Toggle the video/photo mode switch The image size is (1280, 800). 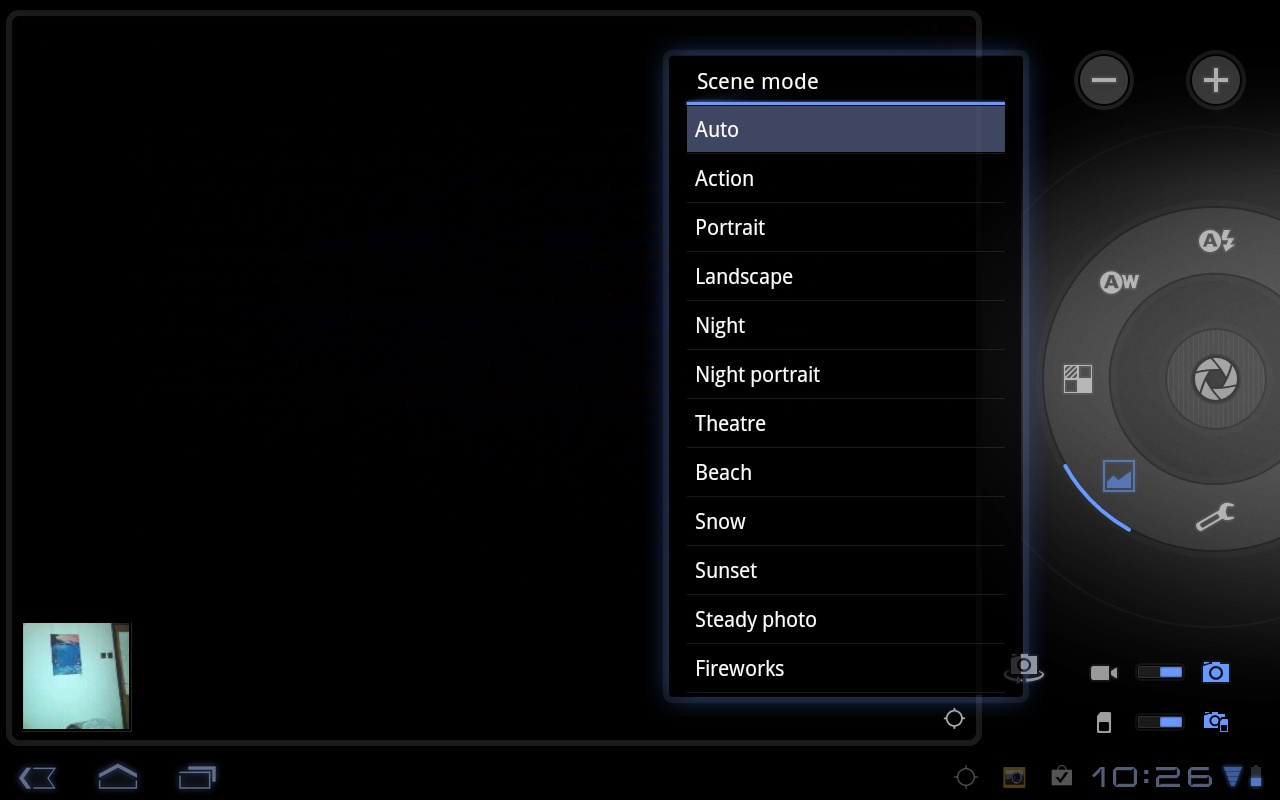pyautogui.click(x=1160, y=672)
